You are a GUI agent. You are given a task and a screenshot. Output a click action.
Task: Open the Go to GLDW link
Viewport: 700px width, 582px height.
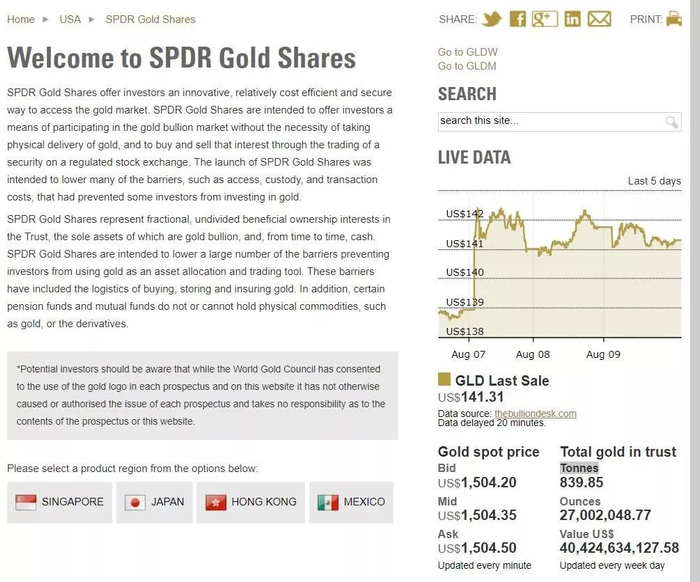tap(468, 52)
